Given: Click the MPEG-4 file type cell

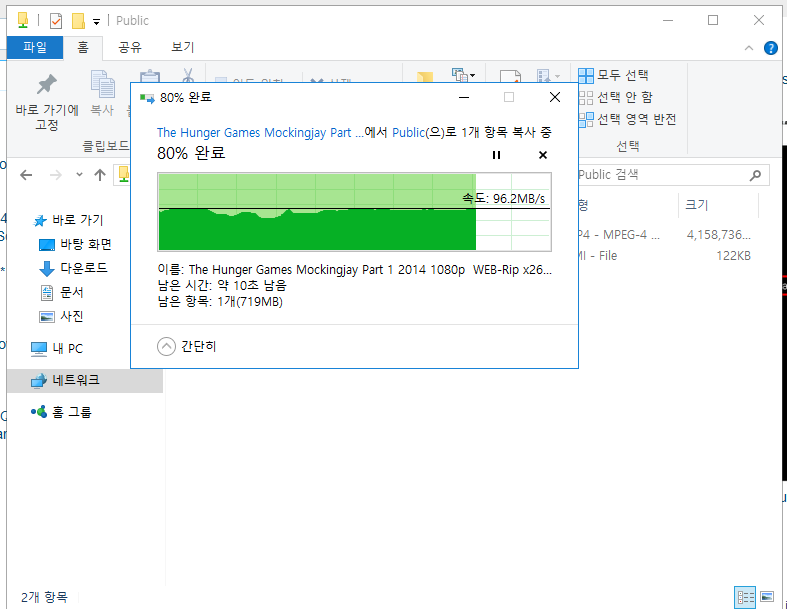Looking at the screenshot, I should click(x=619, y=234).
